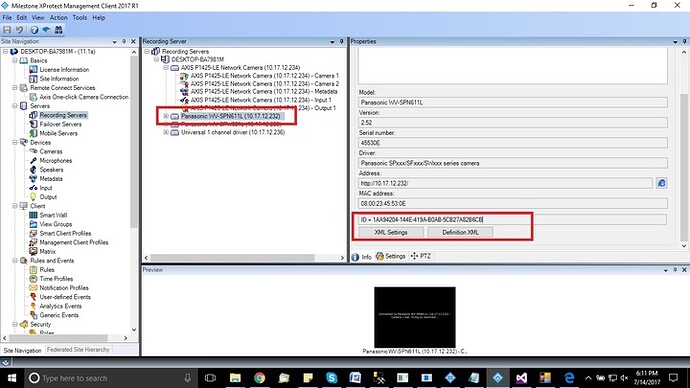Open Chrome from the taskbar
The width and height of the screenshot is (690, 388).
[x=260, y=378]
